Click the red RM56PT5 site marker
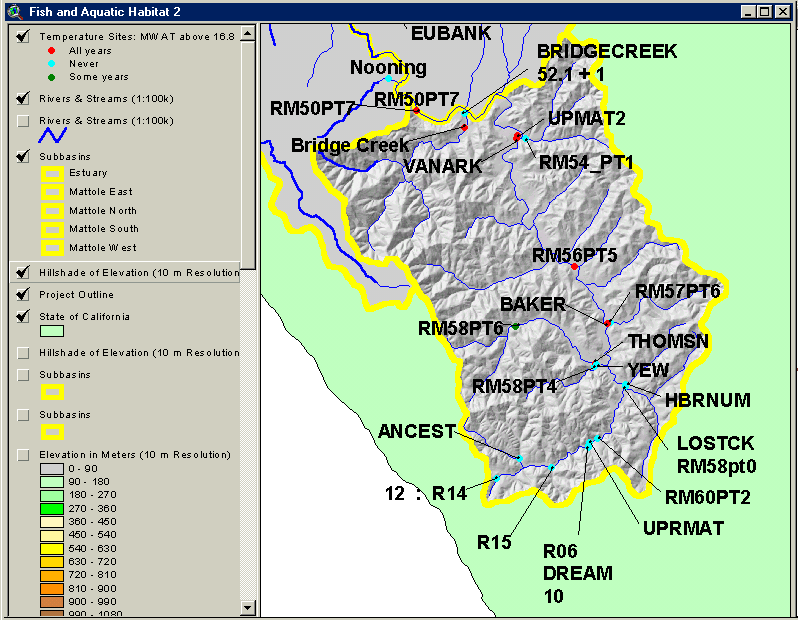Viewport: 798px width, 620px height. 575,267
